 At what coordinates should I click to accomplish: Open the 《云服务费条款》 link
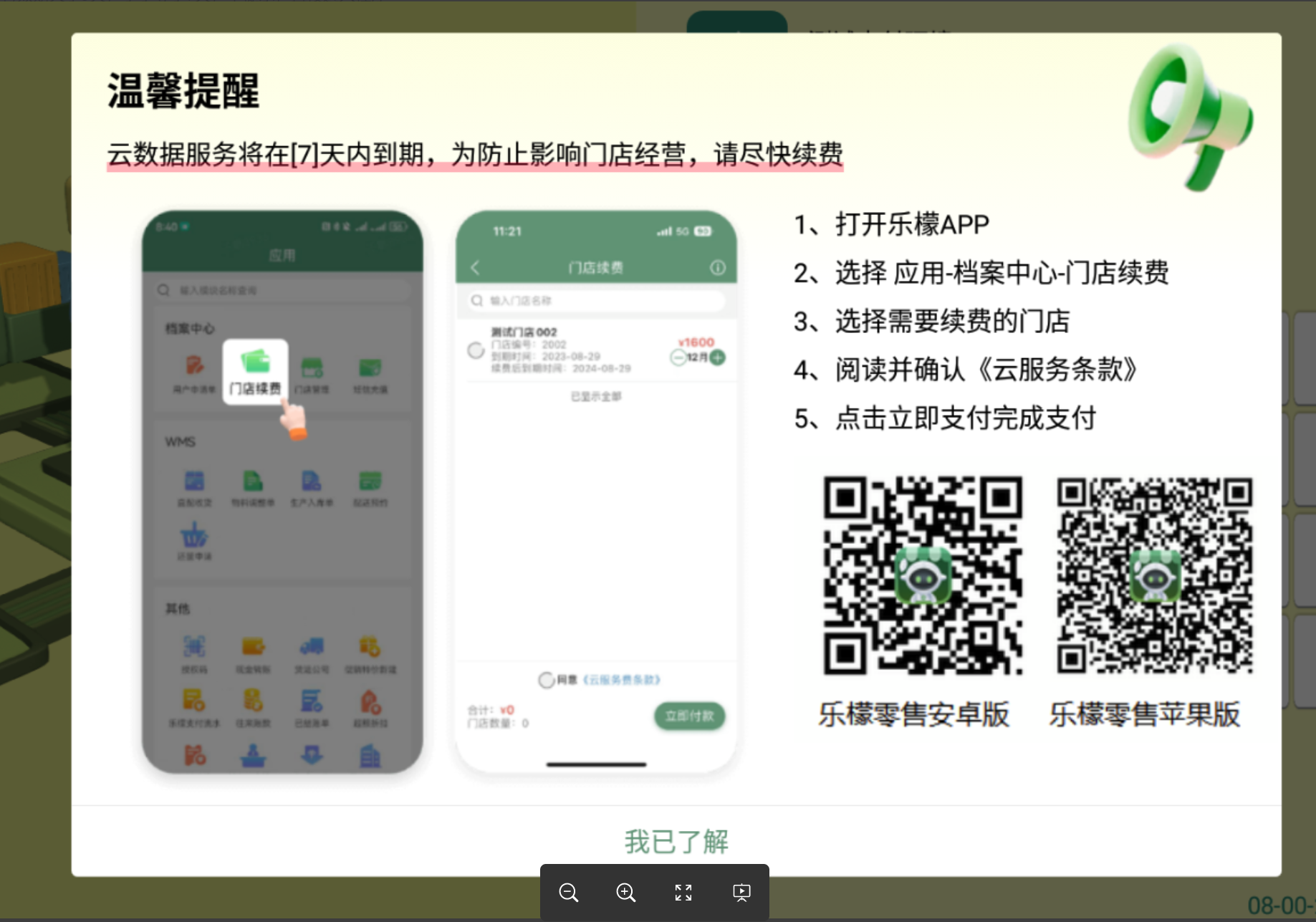click(621, 680)
